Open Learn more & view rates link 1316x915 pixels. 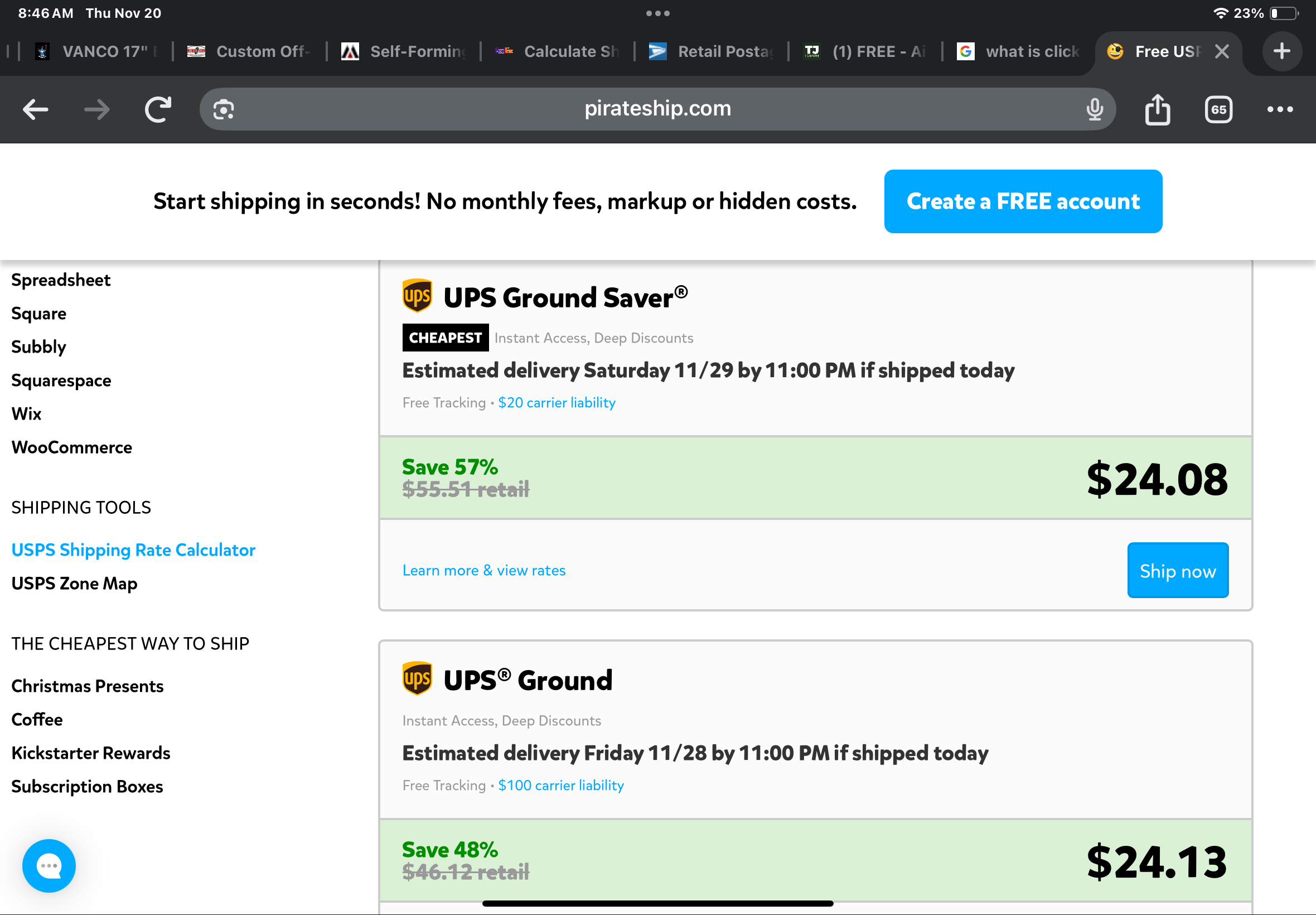click(483, 570)
